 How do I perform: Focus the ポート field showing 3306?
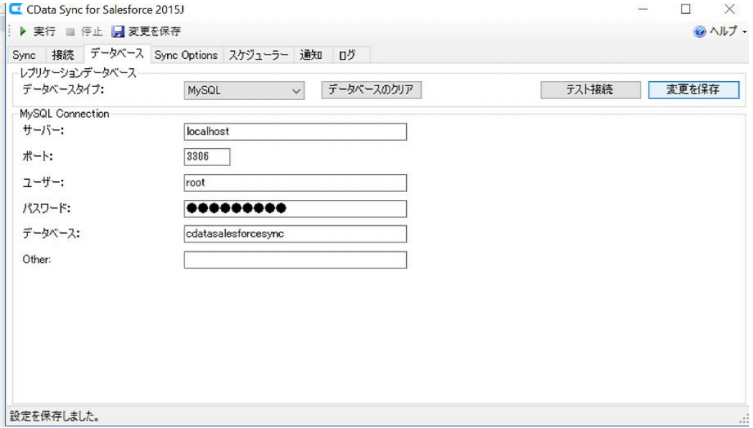(x=207, y=157)
